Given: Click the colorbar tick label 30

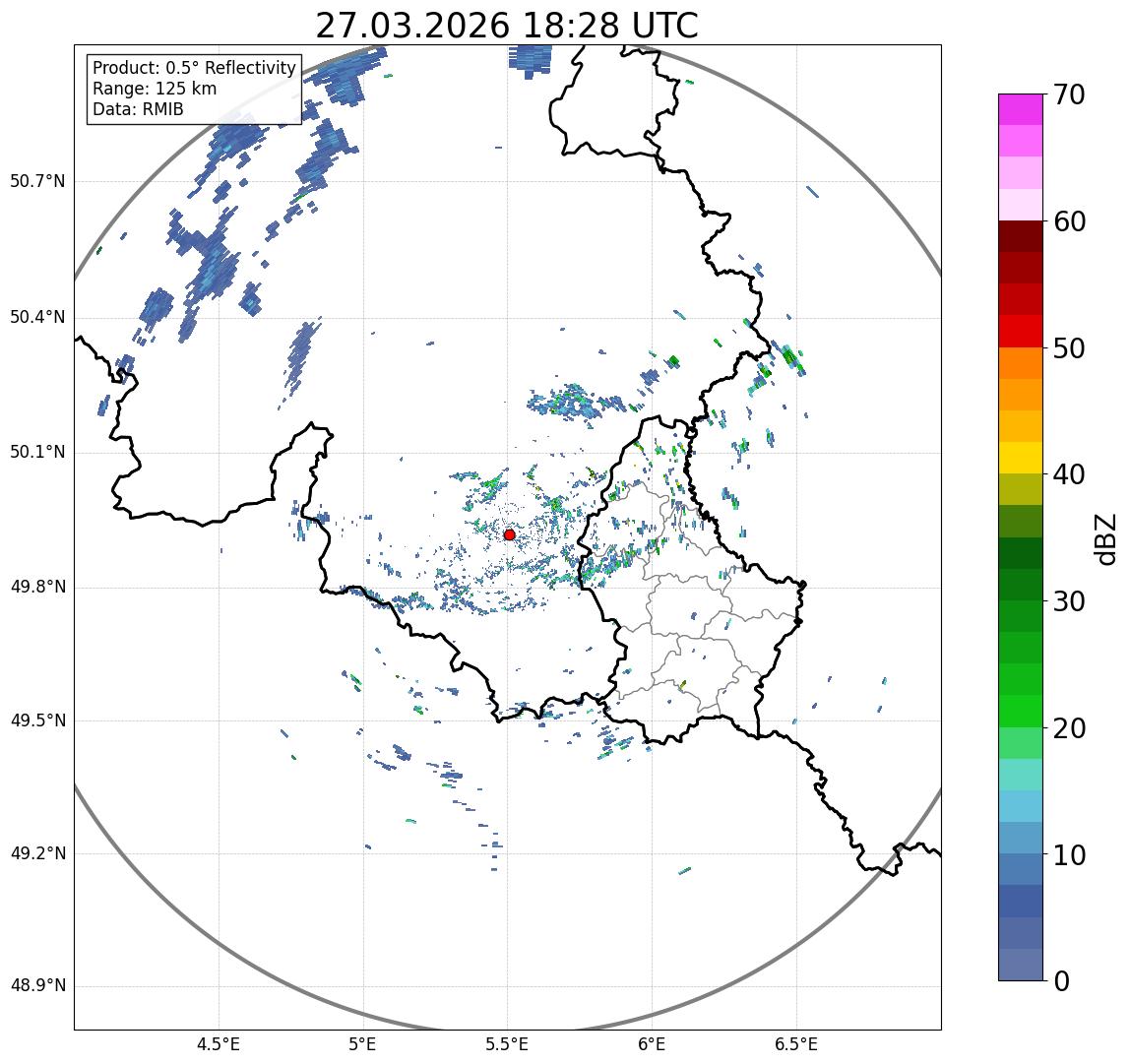Looking at the screenshot, I should 1069,601.
